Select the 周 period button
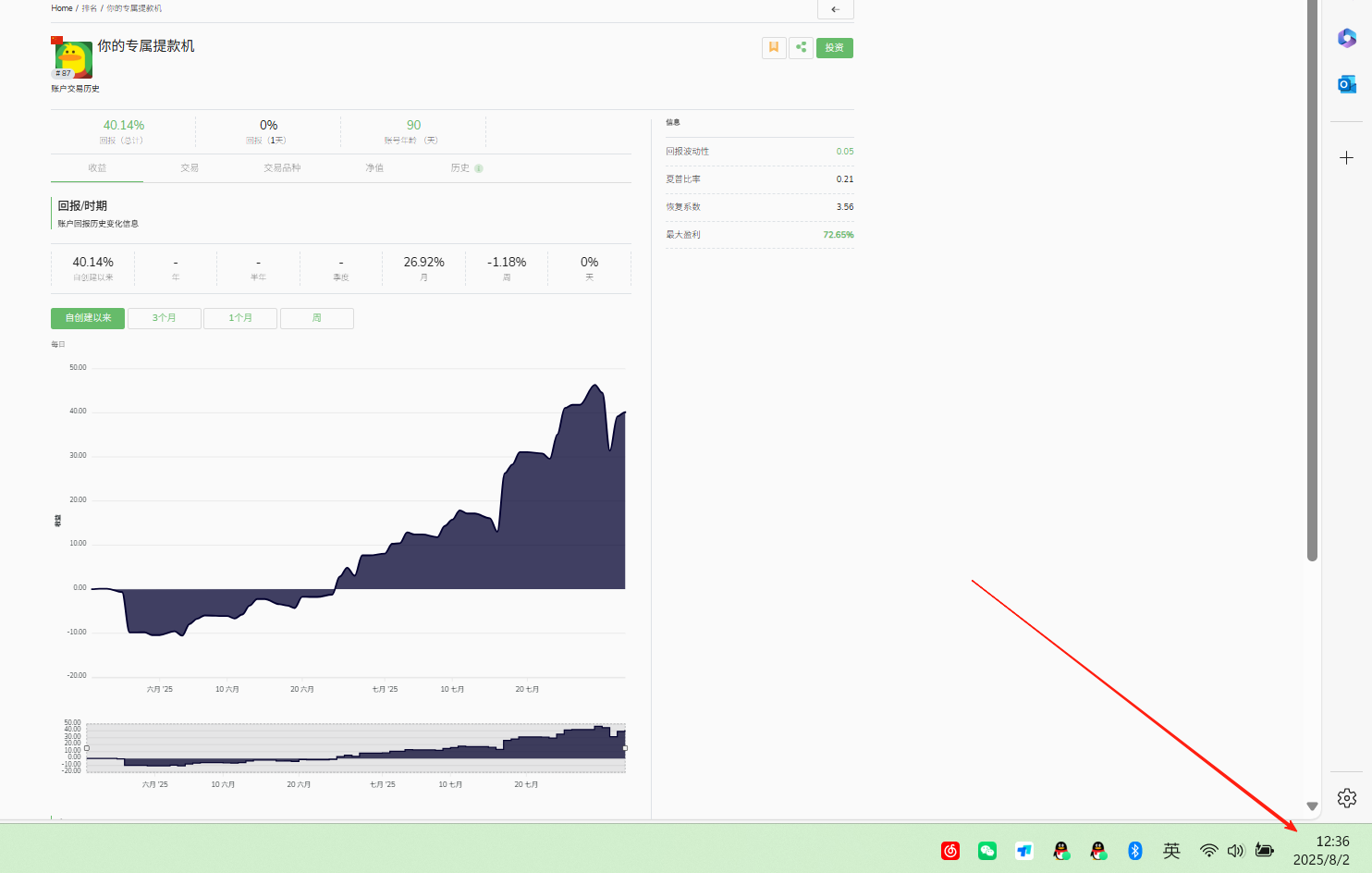 (317, 318)
